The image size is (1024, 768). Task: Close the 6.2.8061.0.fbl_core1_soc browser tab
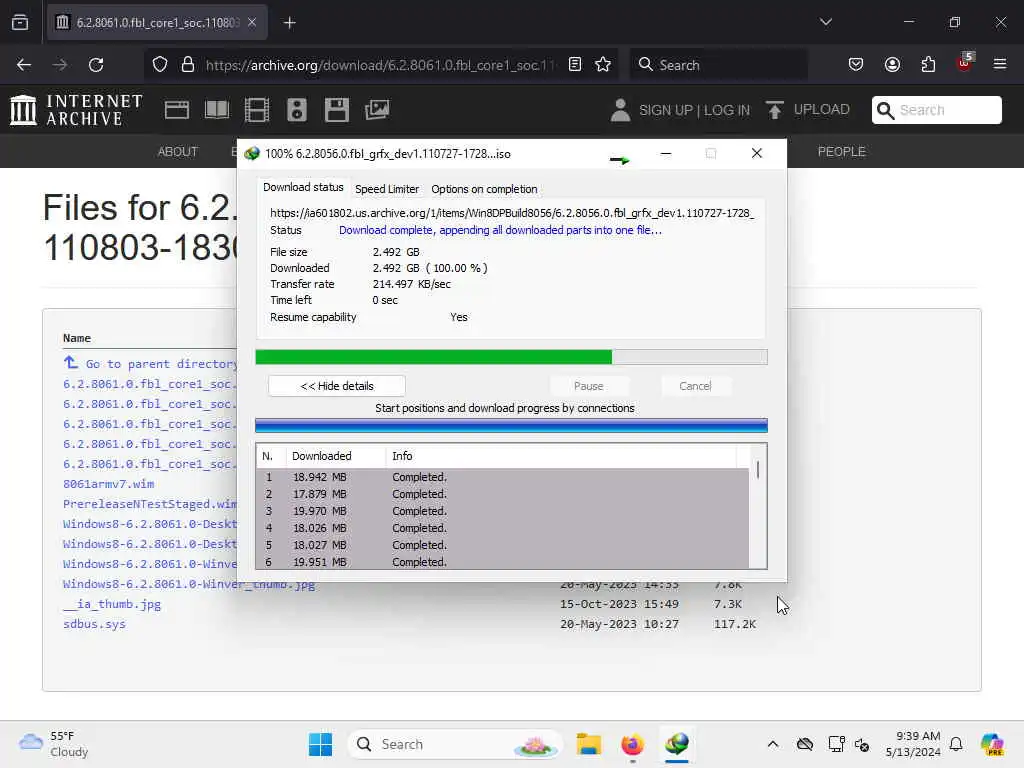[252, 22]
